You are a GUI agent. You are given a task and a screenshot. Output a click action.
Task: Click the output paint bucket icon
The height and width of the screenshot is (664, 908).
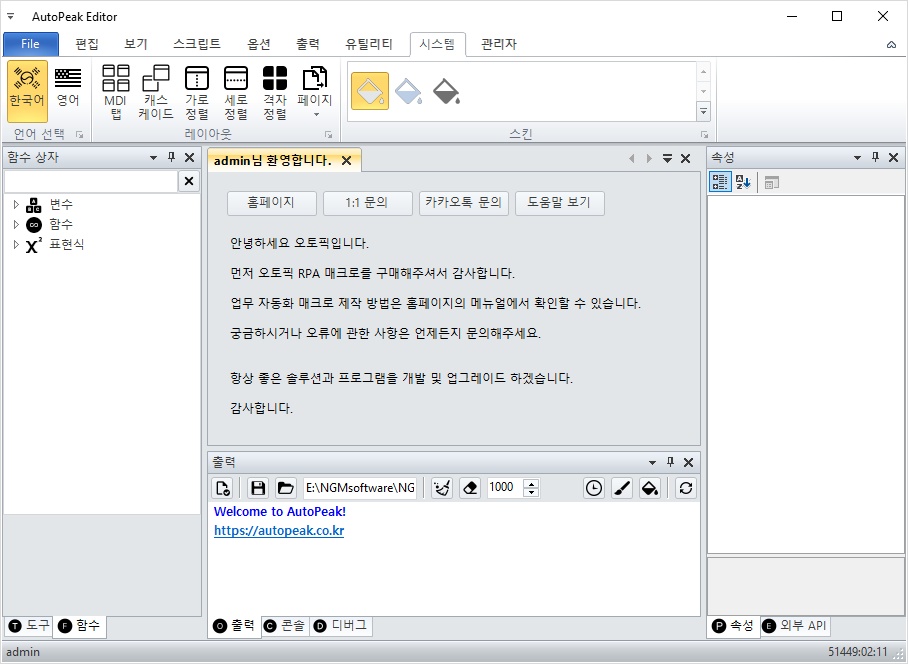coord(650,488)
